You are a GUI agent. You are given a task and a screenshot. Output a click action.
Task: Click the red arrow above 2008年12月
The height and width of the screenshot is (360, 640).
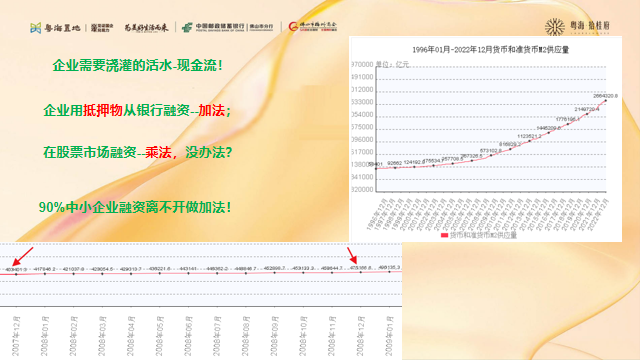click(352, 255)
